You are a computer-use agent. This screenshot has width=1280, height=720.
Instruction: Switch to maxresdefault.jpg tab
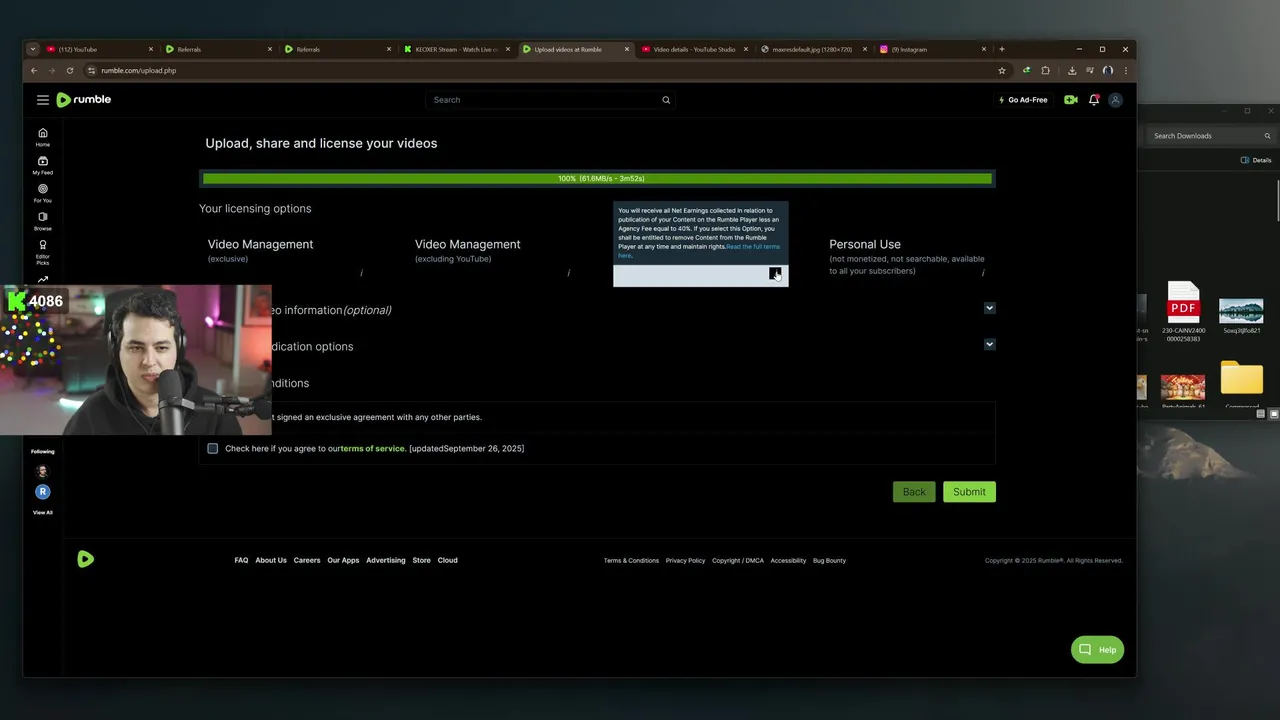pos(813,49)
